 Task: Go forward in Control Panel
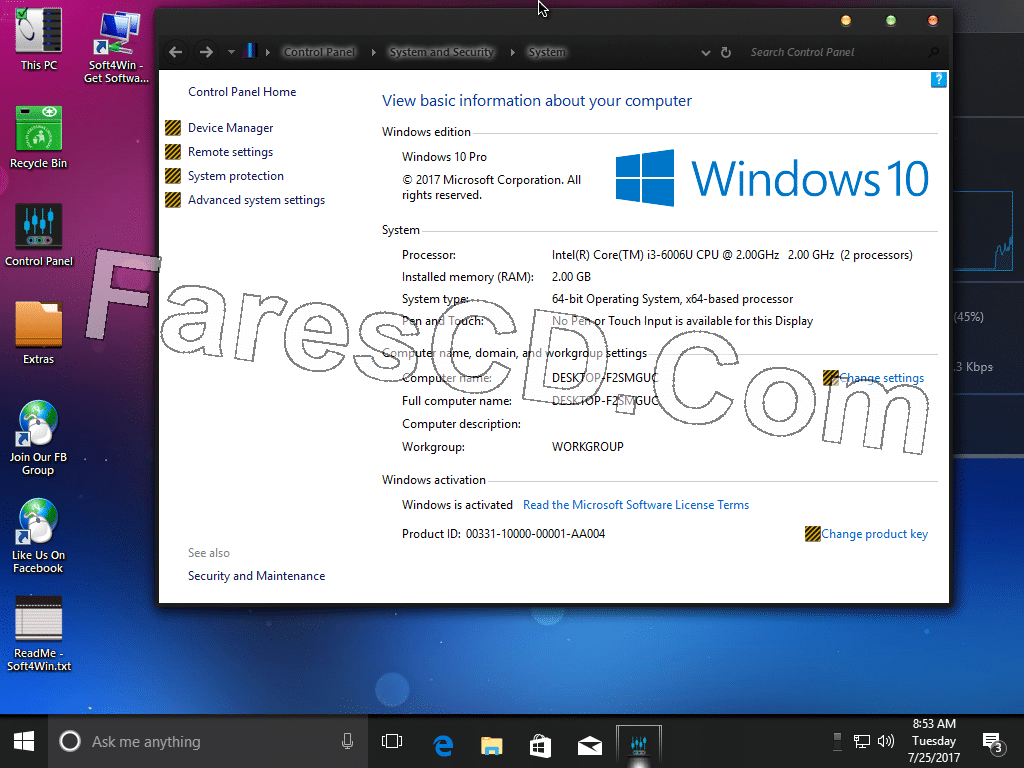tap(206, 52)
